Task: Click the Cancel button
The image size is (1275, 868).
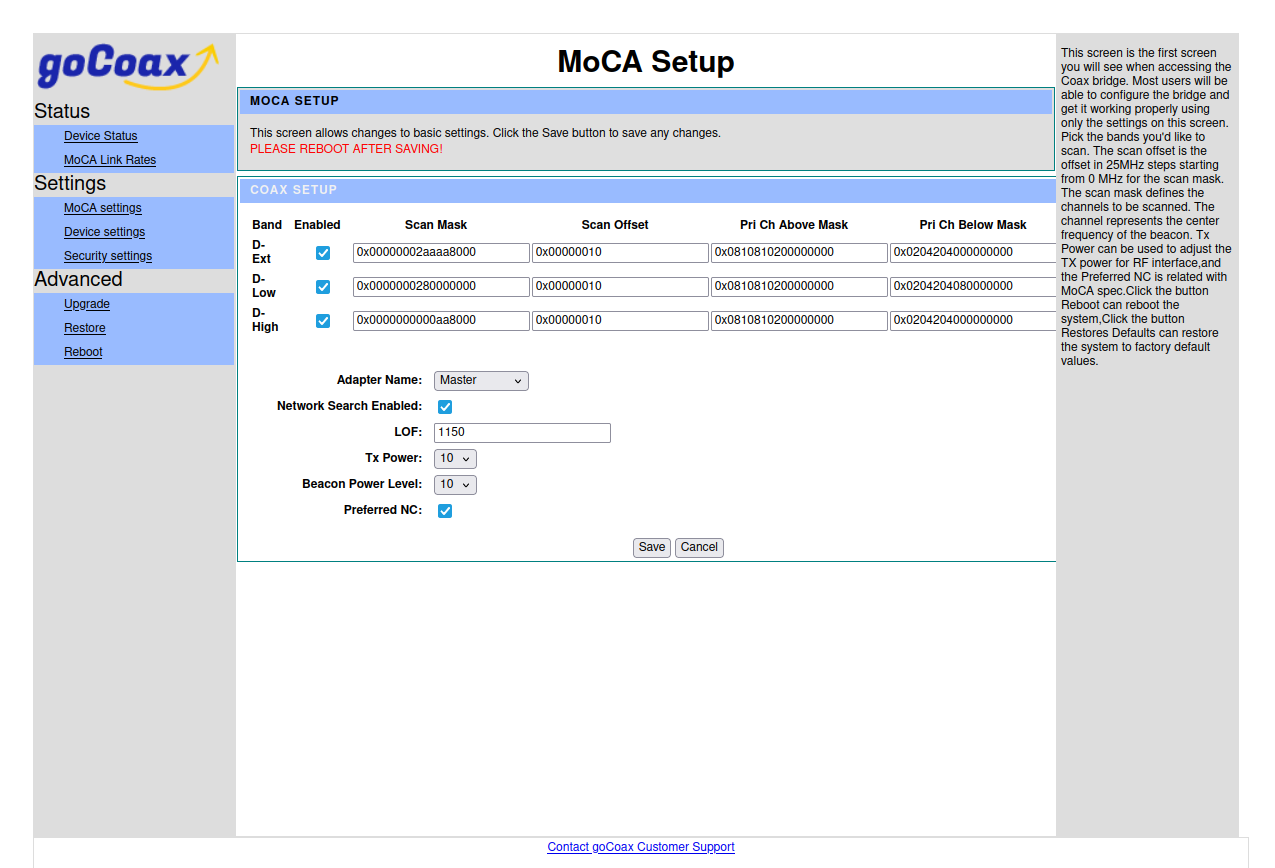Action: (699, 547)
